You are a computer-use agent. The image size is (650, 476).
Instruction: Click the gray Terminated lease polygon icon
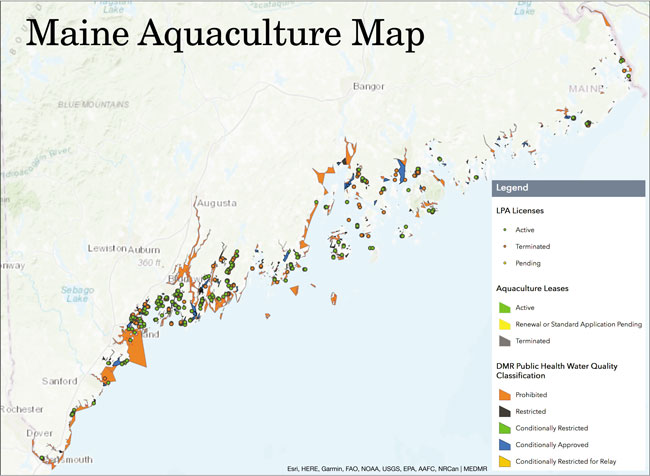click(504, 341)
